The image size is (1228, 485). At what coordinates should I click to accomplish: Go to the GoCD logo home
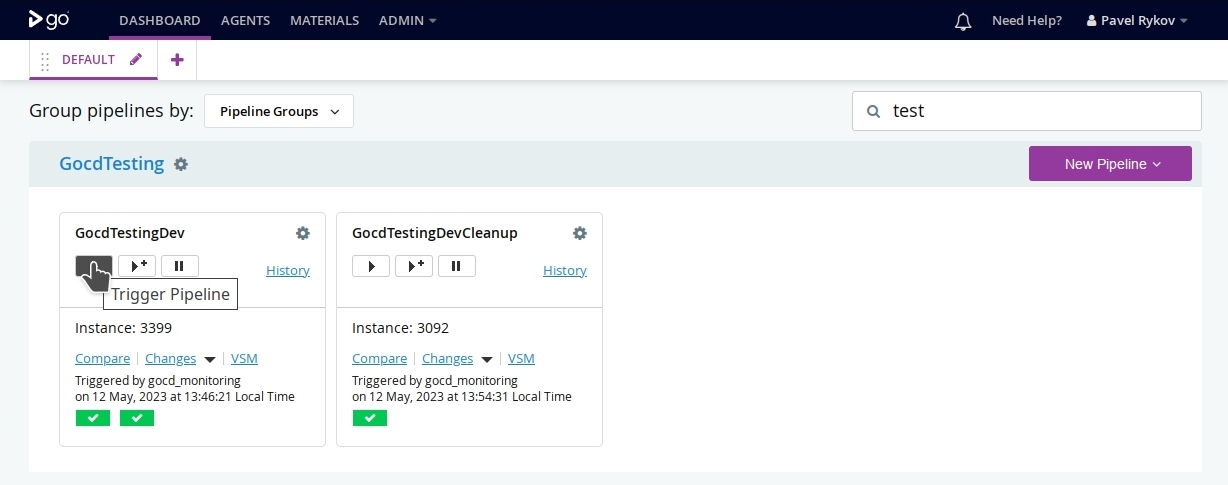(x=49, y=20)
